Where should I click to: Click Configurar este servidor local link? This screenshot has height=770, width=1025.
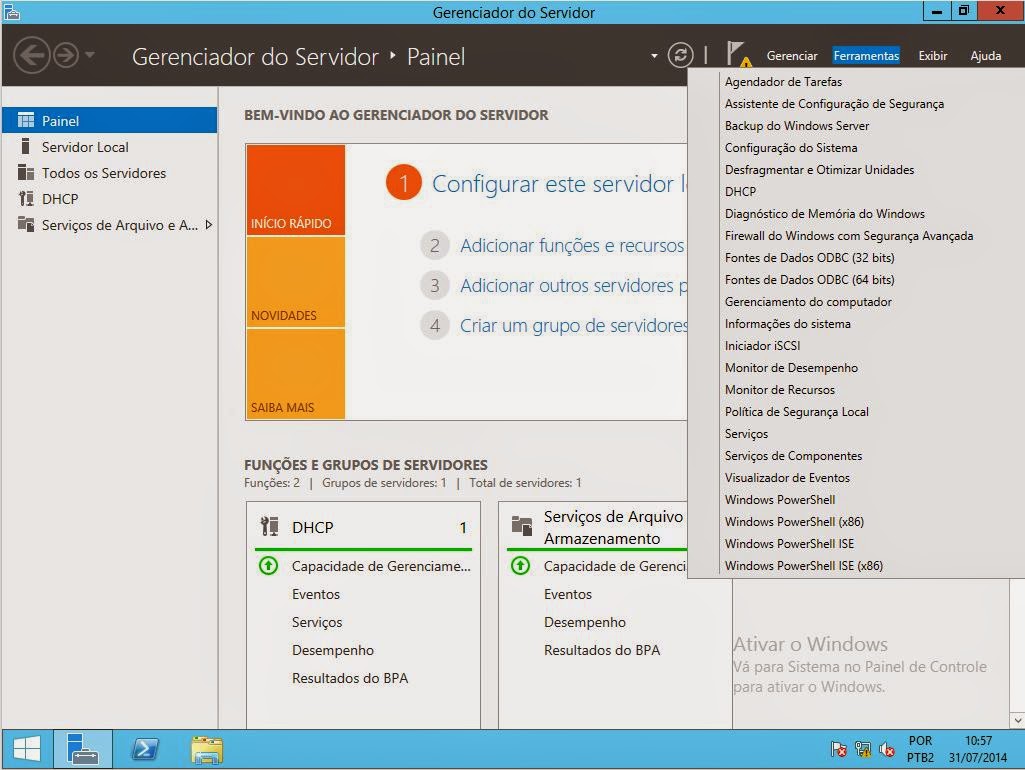click(559, 184)
